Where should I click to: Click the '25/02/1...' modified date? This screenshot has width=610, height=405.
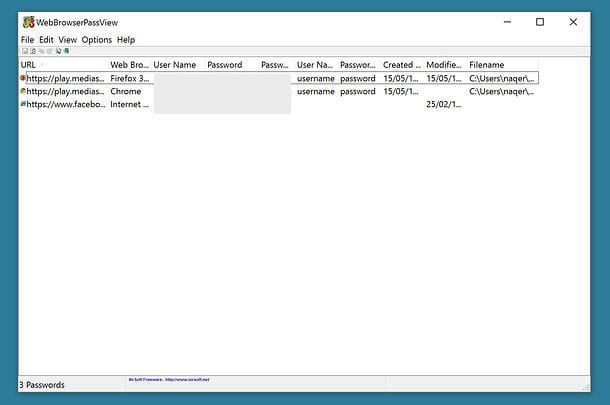point(444,104)
